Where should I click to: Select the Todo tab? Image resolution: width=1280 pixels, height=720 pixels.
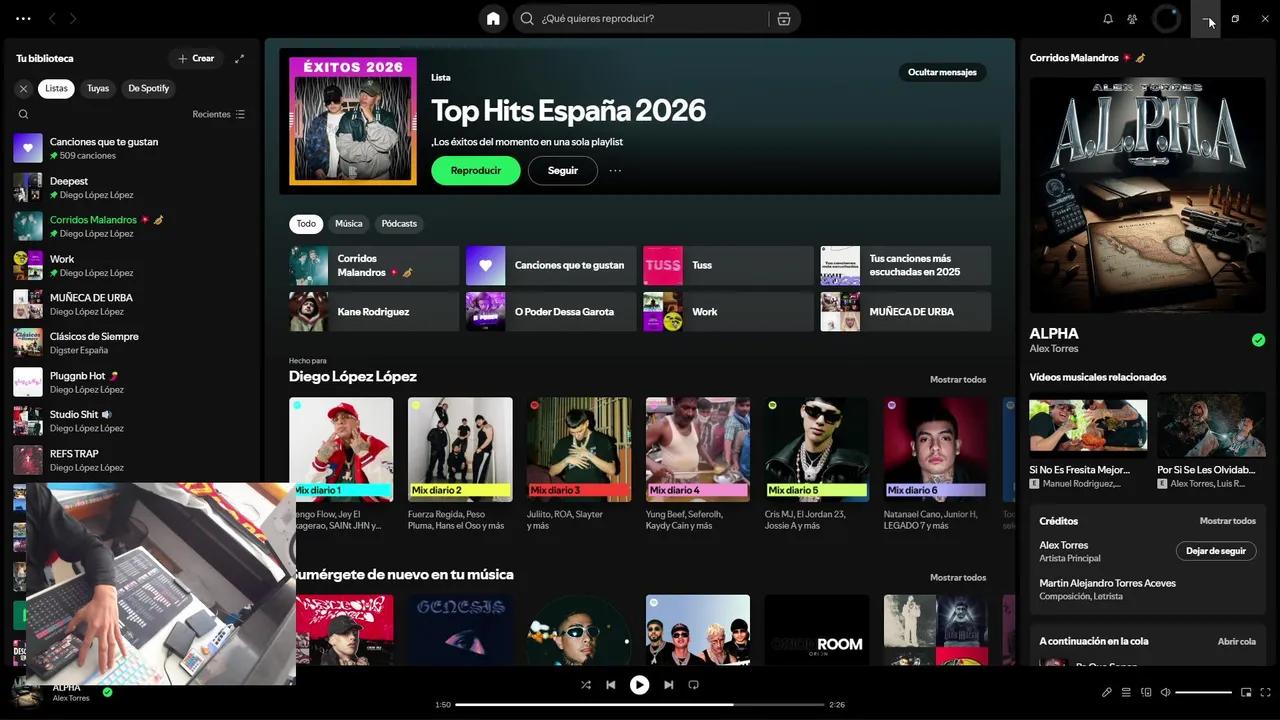pos(306,223)
